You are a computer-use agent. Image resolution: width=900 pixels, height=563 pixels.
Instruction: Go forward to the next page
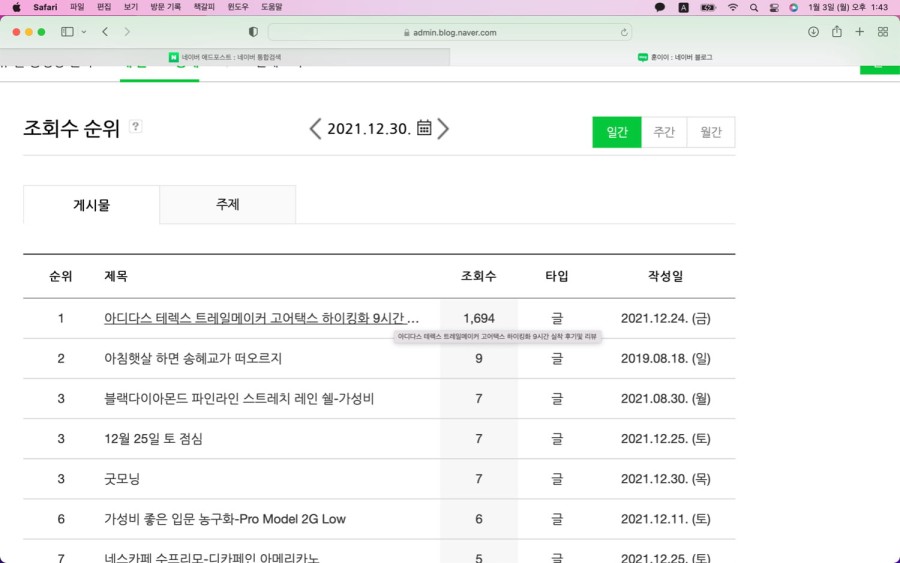click(x=127, y=32)
